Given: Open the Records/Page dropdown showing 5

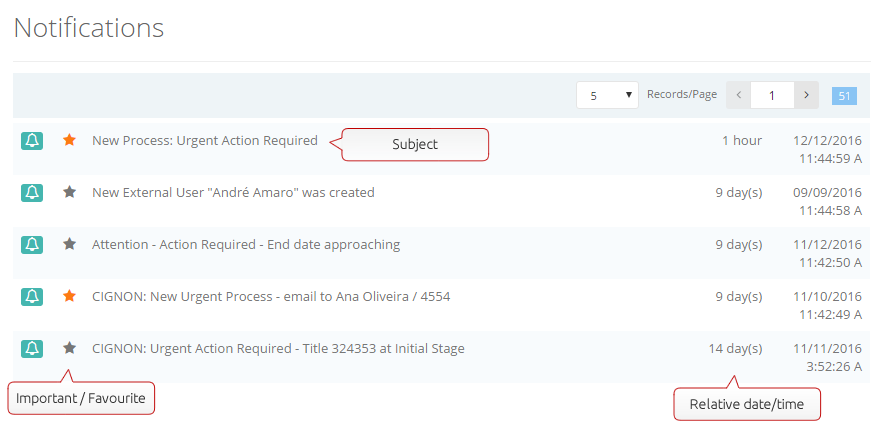Looking at the screenshot, I should coord(607,95).
